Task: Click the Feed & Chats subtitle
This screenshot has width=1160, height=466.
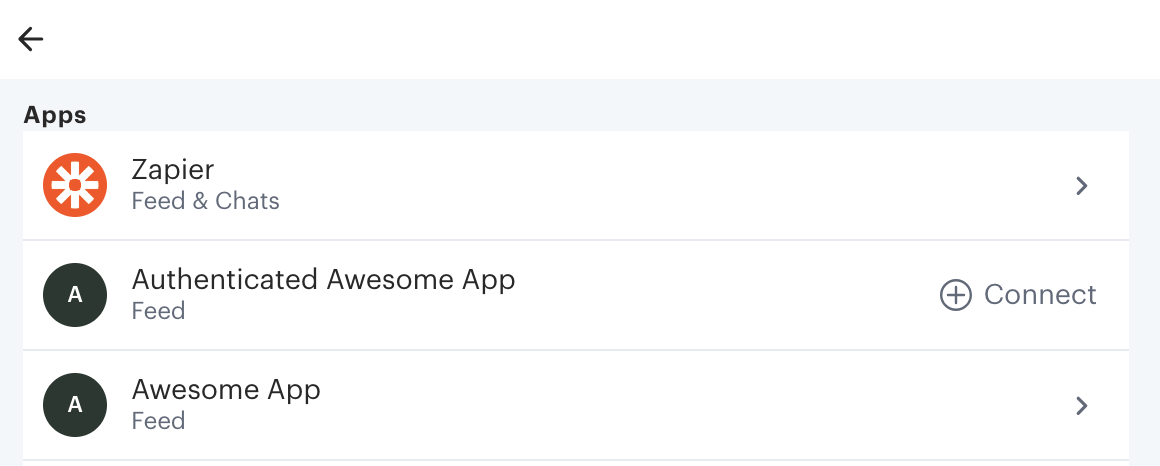Action: 206,201
